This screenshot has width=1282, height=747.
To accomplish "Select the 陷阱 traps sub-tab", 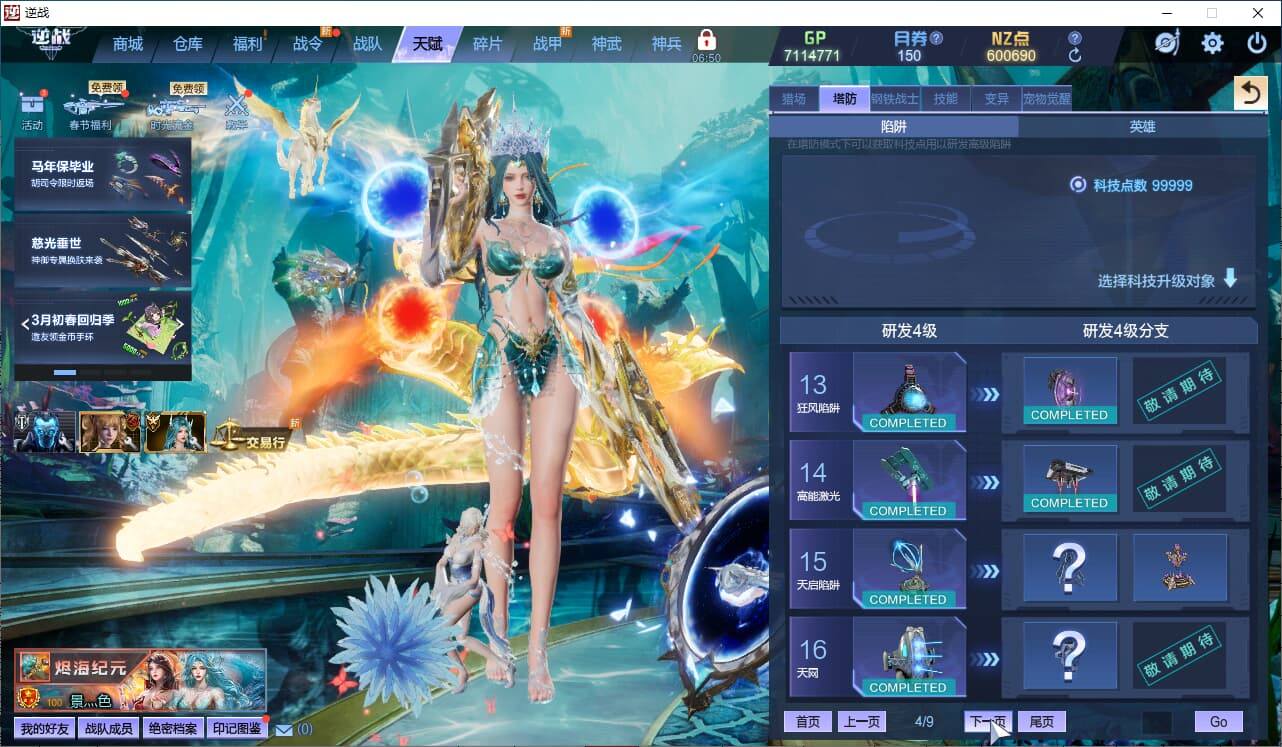I will [x=894, y=127].
